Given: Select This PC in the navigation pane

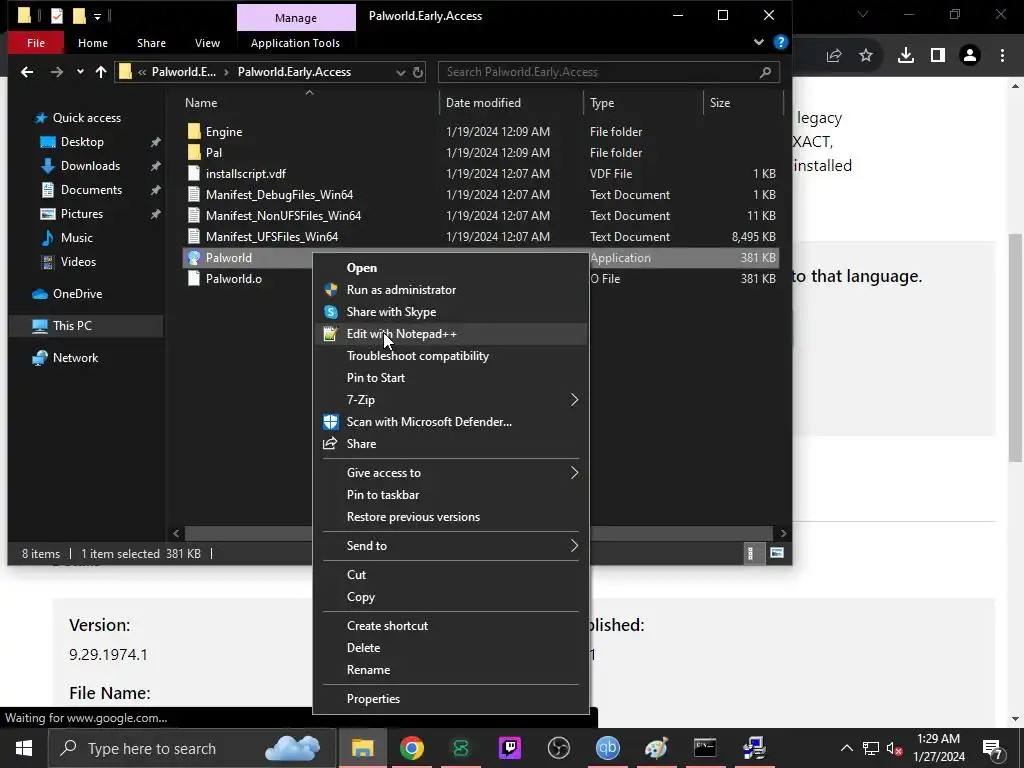Looking at the screenshot, I should click(86, 325).
